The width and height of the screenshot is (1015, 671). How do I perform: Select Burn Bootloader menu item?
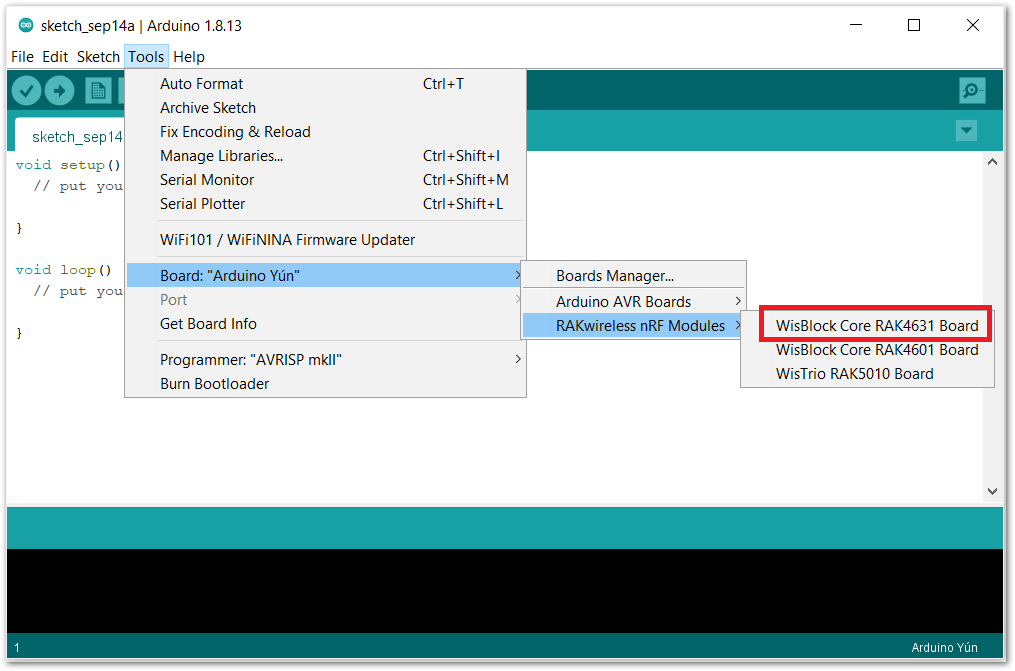325,384
